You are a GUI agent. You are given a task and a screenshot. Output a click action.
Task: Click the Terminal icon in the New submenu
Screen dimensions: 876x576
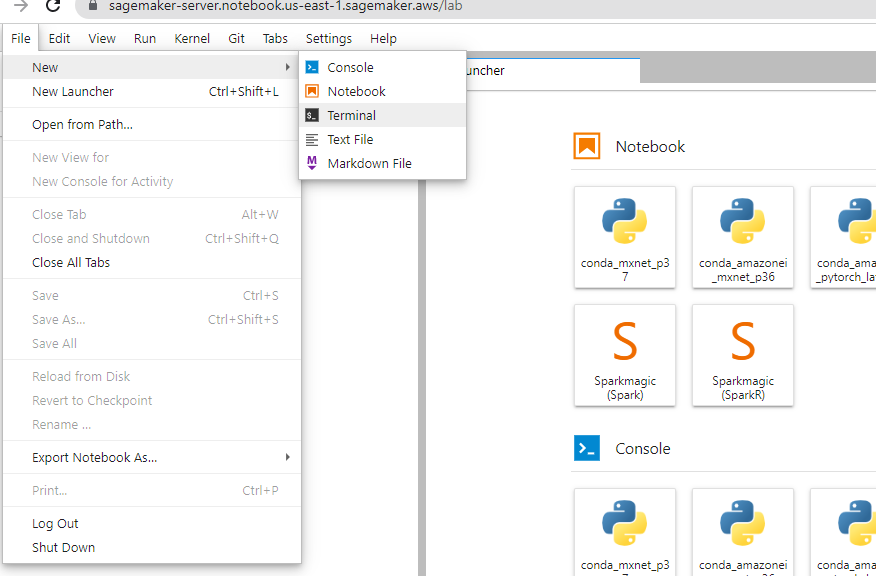pyautogui.click(x=312, y=116)
